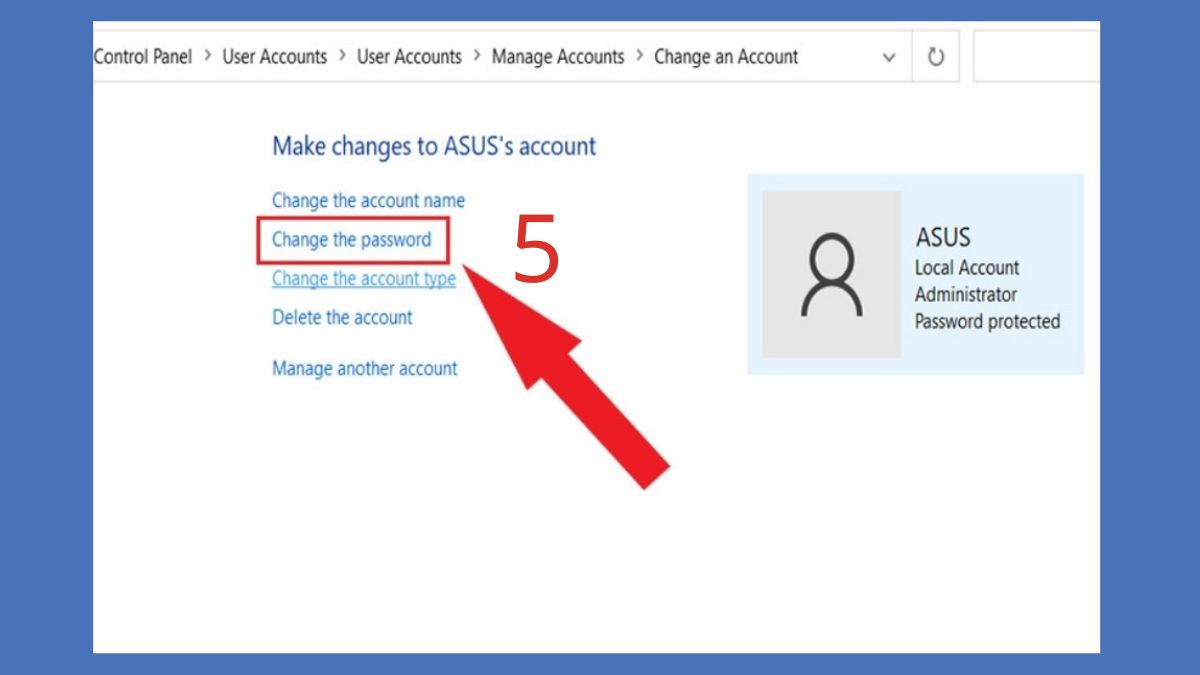This screenshot has width=1200, height=675.
Task: Open the Change the account name link
Action: pos(368,201)
